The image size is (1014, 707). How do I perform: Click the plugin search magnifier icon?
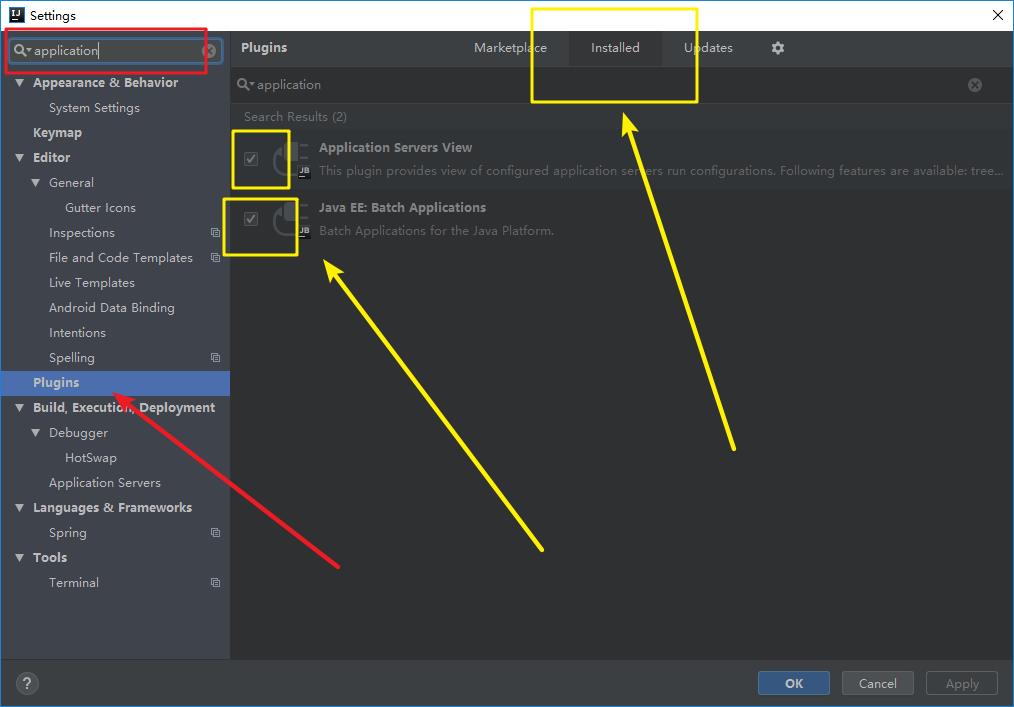click(245, 85)
